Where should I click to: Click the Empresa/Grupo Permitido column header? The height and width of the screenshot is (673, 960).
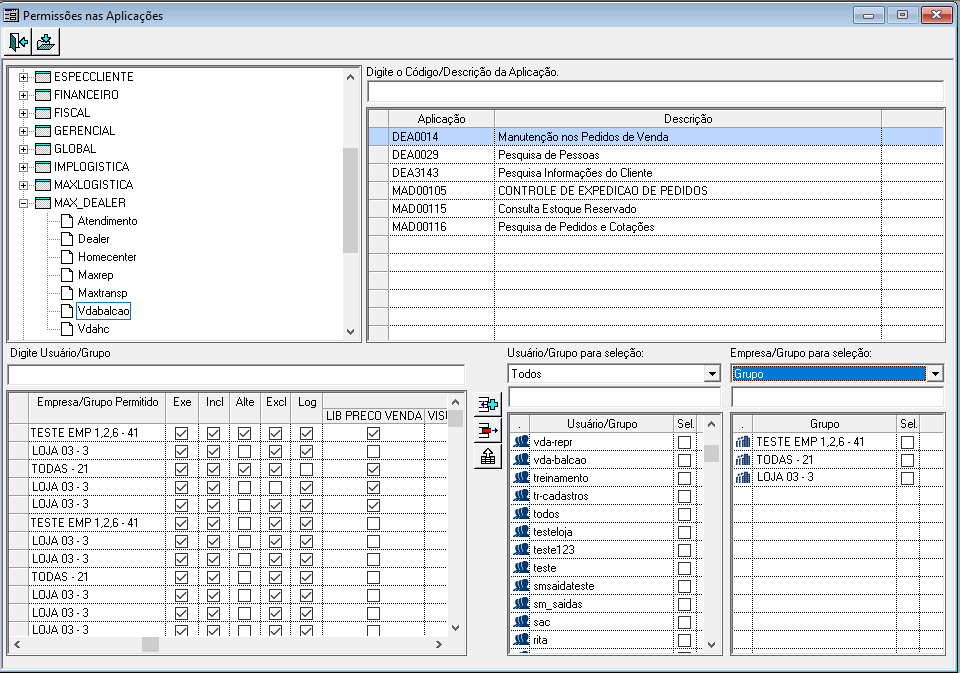(x=97, y=402)
